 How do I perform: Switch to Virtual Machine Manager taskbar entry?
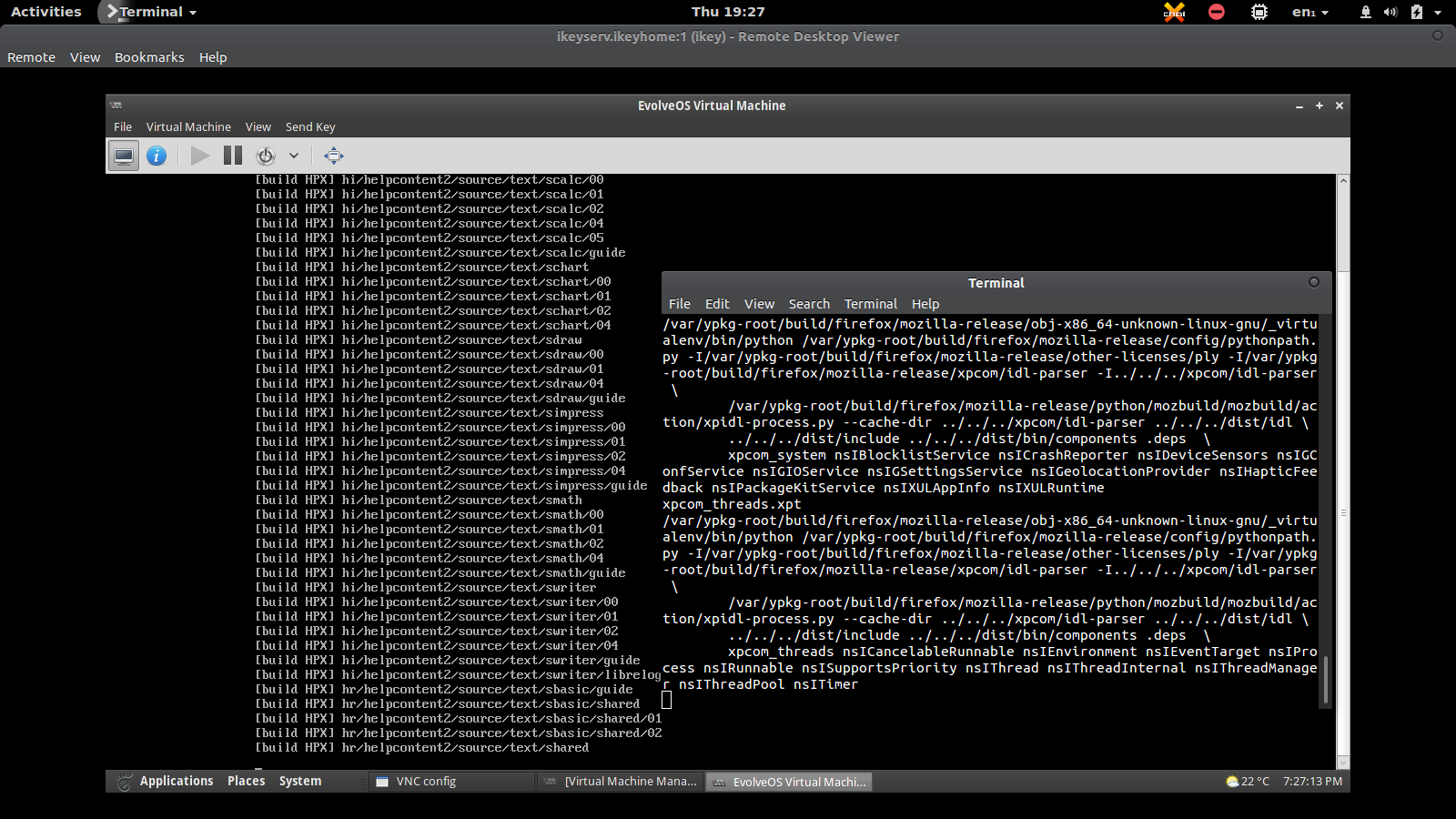click(621, 782)
